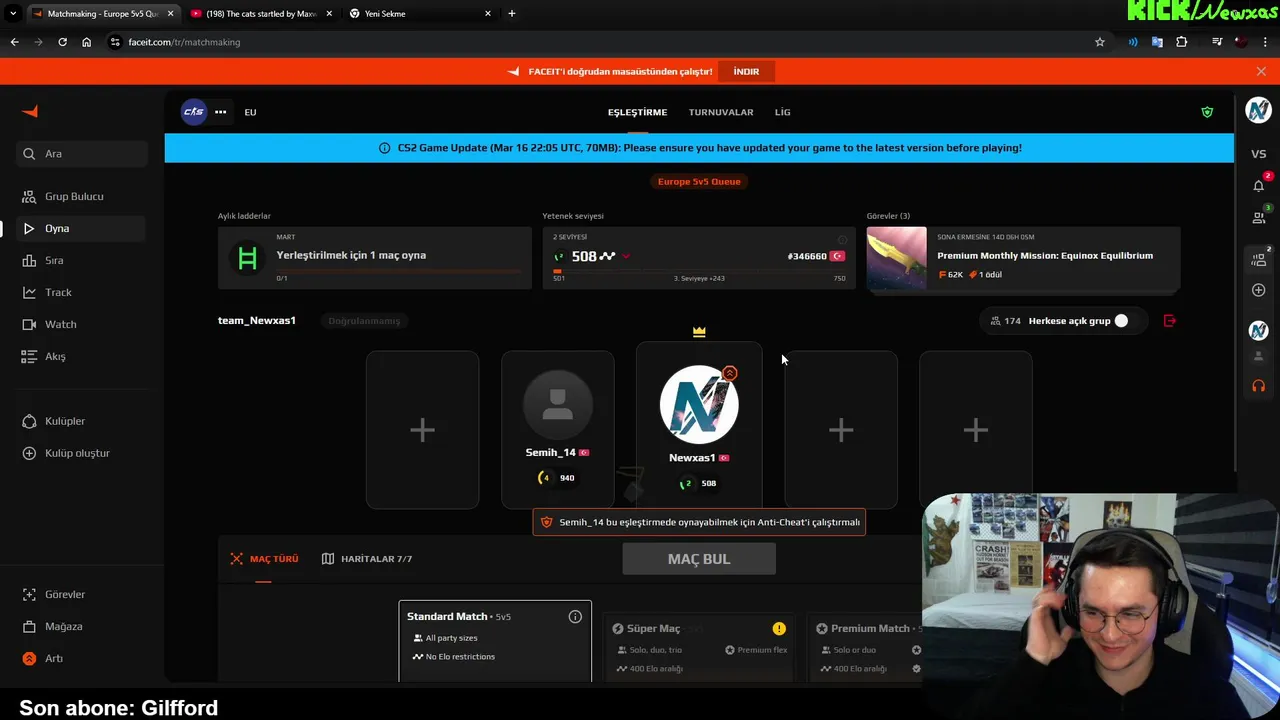Image resolution: width=1280 pixels, height=720 pixels.
Task: Leave the party using red exit icon
Action: point(1170,321)
